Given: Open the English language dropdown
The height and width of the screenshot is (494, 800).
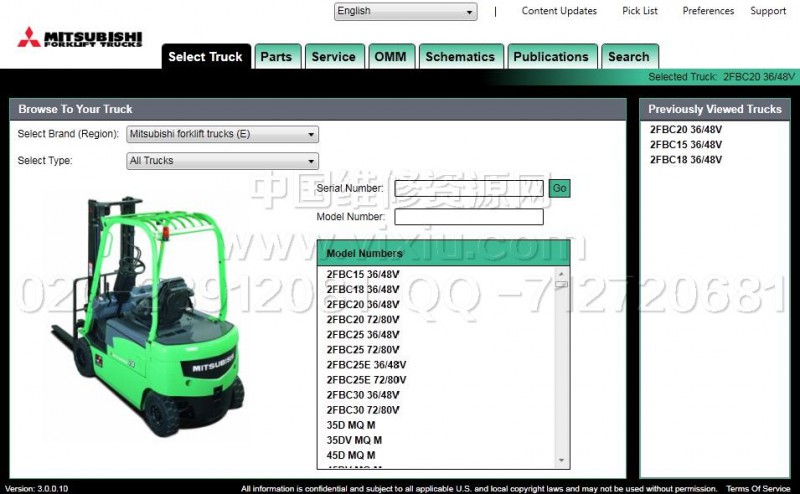Looking at the screenshot, I should (406, 11).
